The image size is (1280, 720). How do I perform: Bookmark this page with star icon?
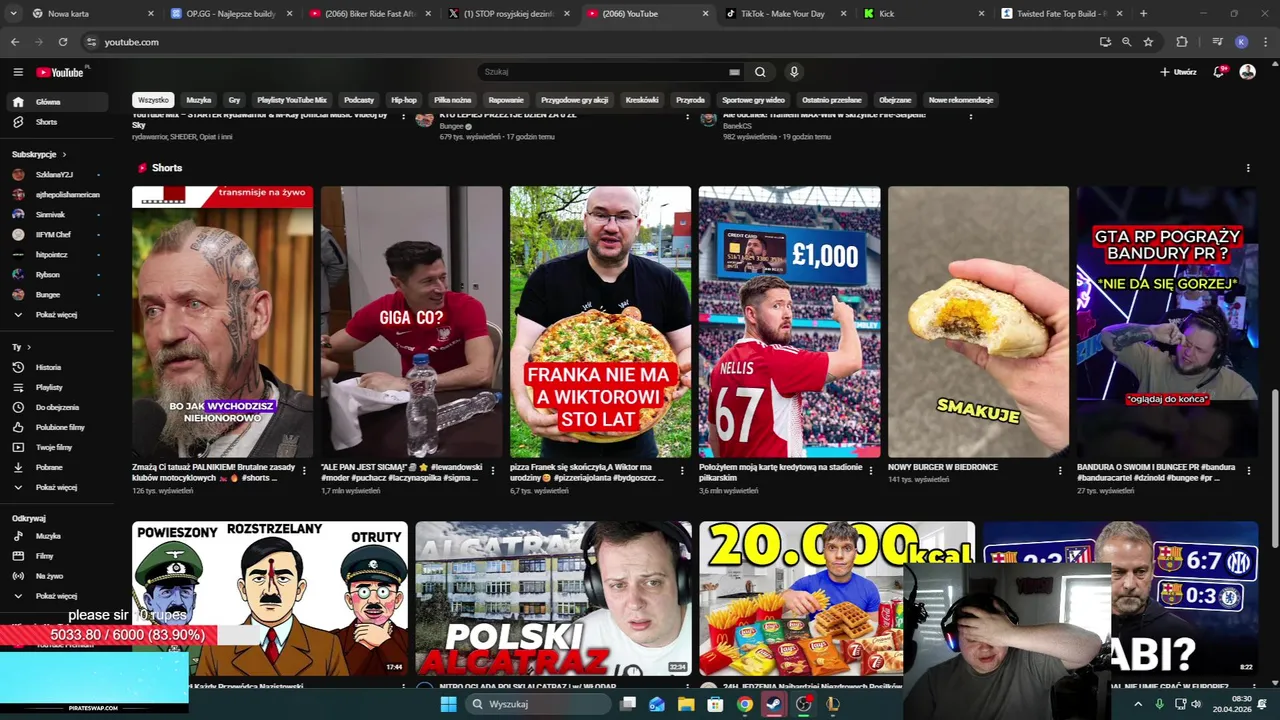[x=1148, y=42]
